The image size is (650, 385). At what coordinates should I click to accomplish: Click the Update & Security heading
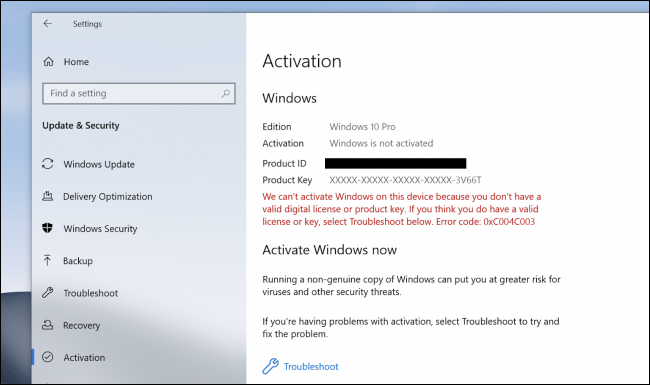[x=81, y=126]
